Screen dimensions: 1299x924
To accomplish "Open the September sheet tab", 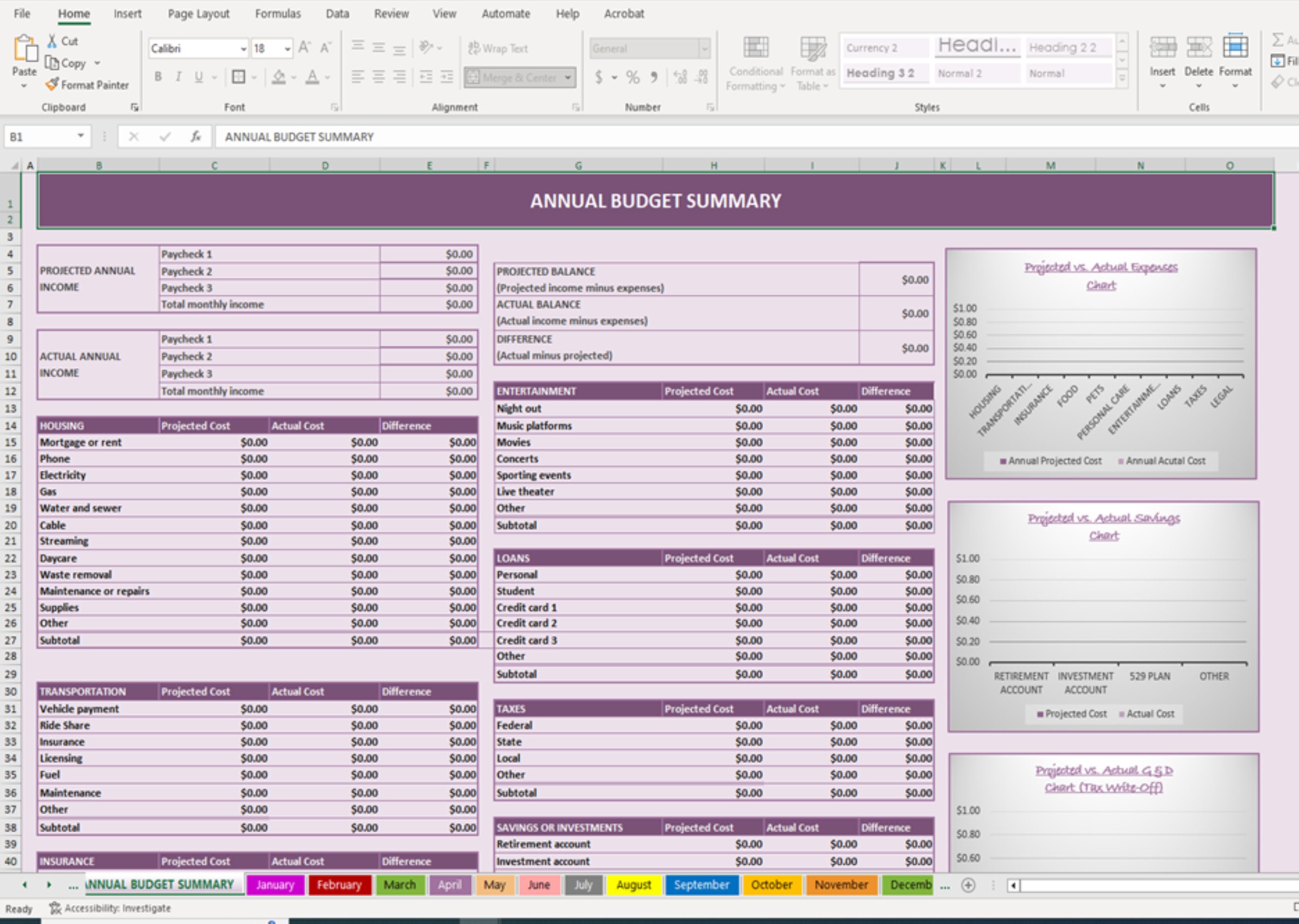I will tap(701, 885).
